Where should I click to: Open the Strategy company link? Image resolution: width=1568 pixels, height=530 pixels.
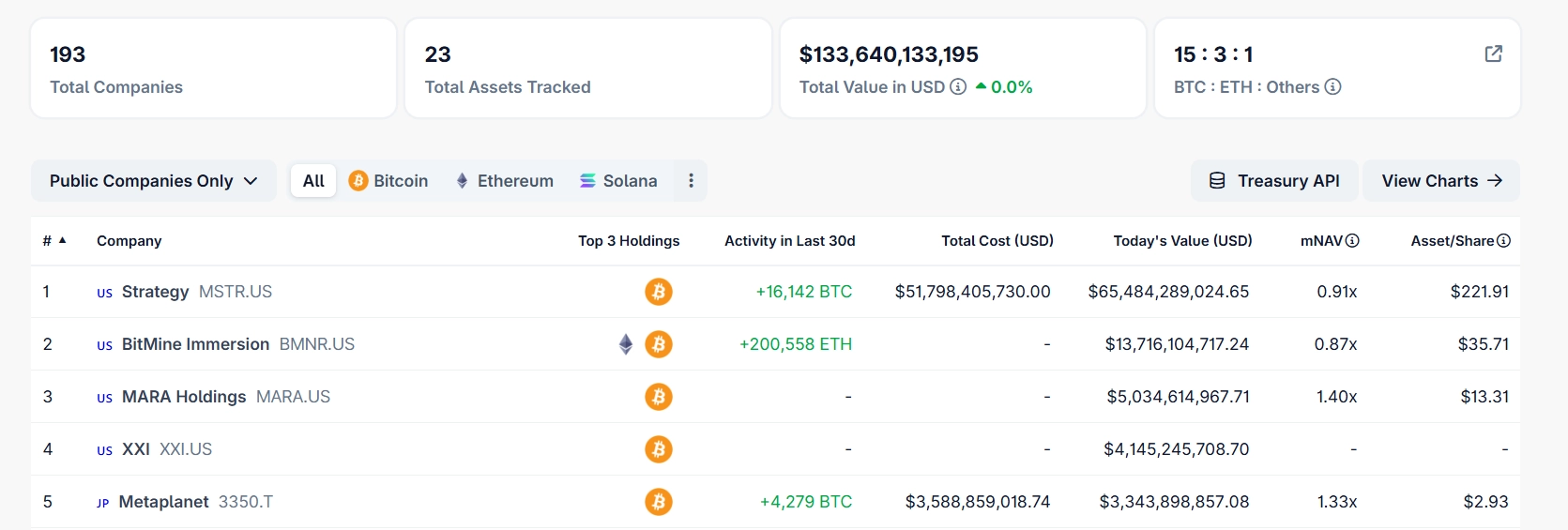click(x=155, y=292)
